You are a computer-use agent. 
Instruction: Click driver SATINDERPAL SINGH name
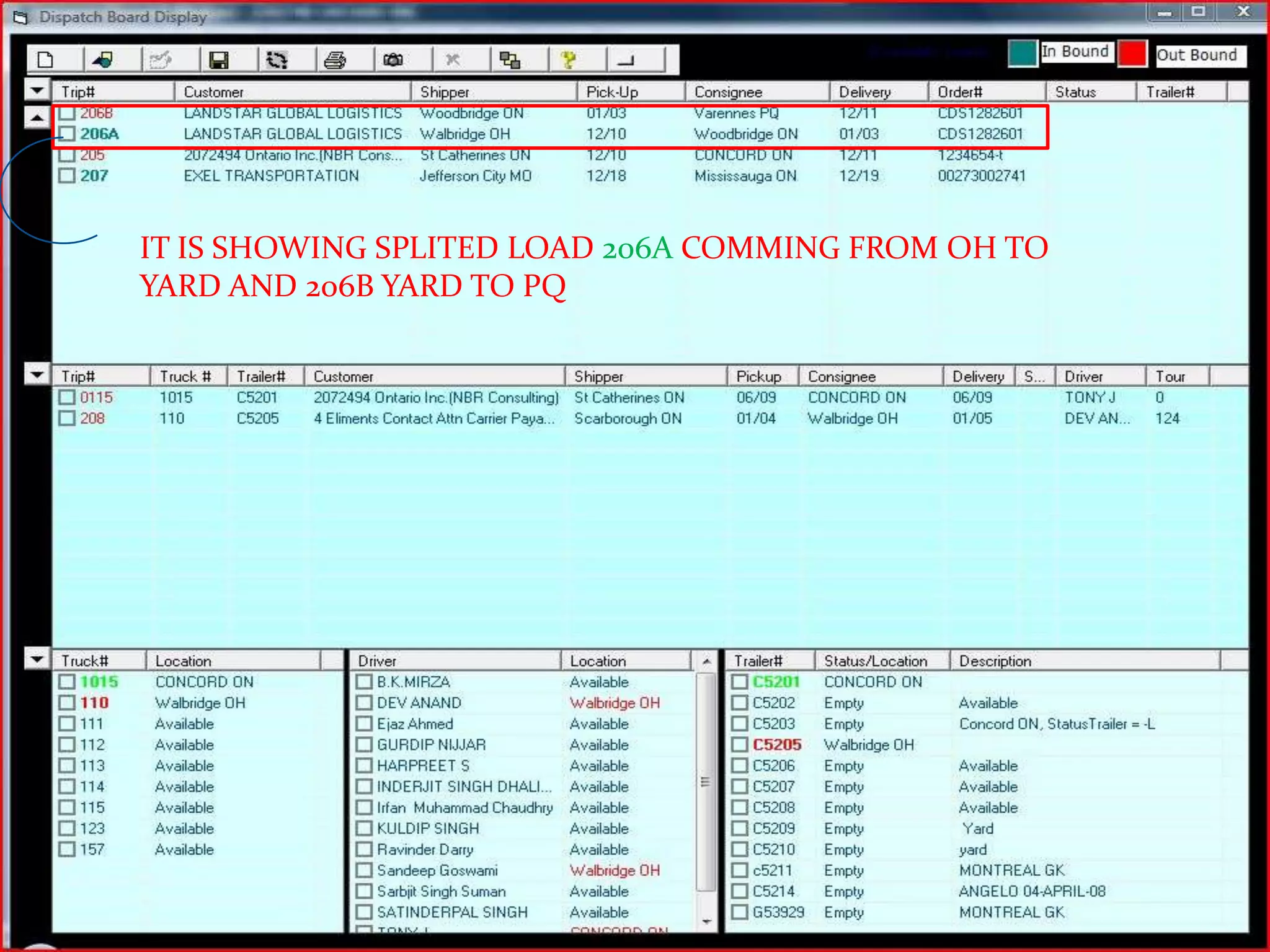453,912
